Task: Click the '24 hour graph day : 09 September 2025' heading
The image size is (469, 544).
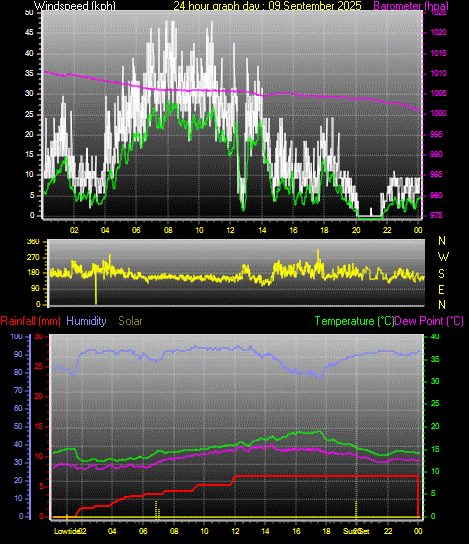Action: click(267, 6)
